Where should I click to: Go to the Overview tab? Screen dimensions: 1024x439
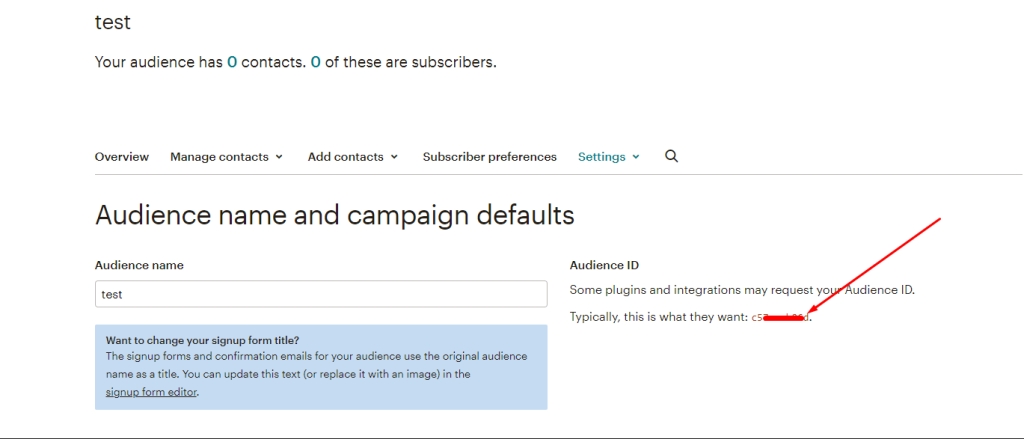121,157
